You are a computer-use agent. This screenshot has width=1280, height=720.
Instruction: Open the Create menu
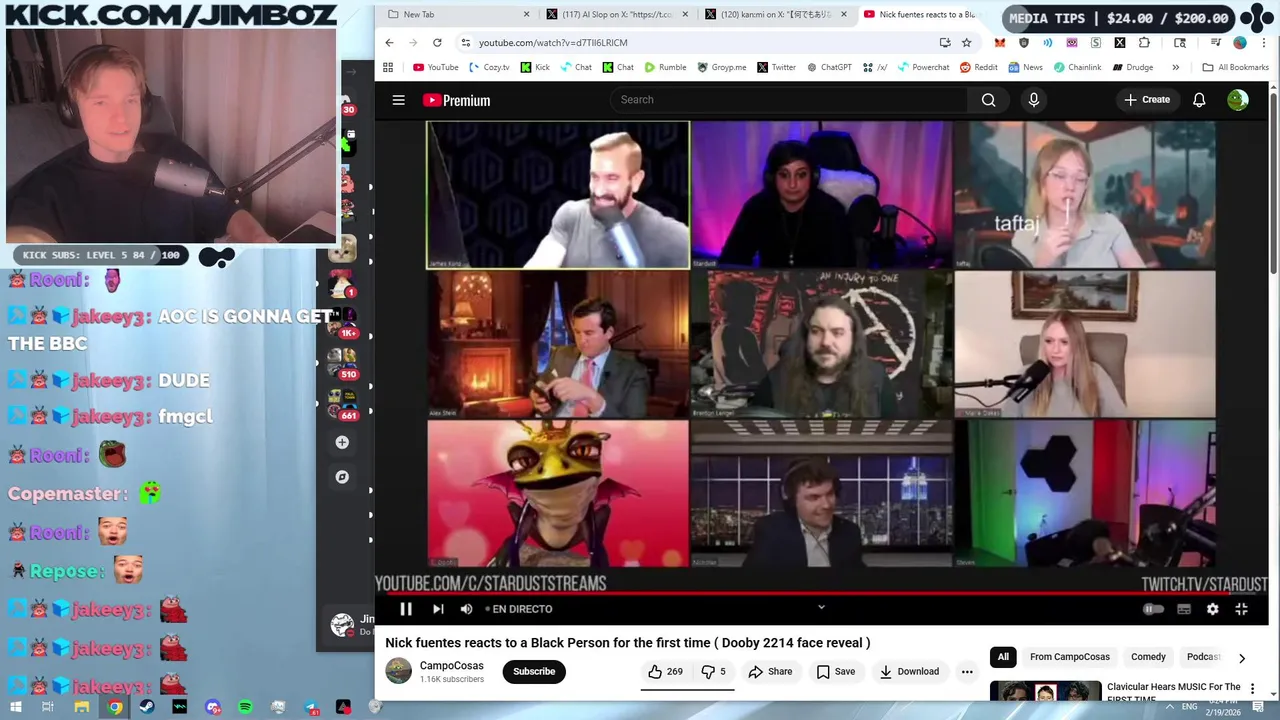pyautogui.click(x=1146, y=100)
